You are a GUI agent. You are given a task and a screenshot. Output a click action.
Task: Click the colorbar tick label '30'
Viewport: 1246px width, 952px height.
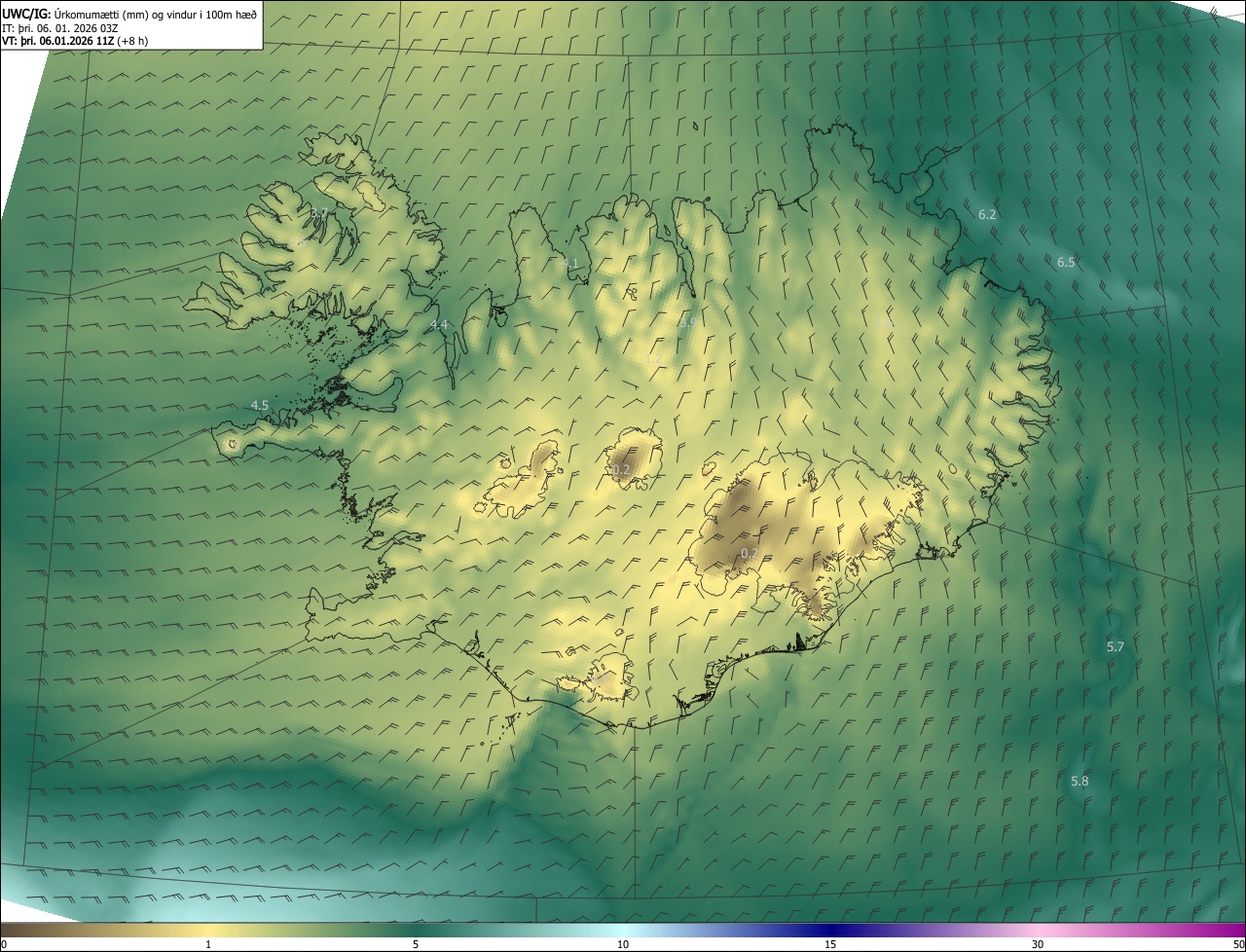tap(1038, 944)
